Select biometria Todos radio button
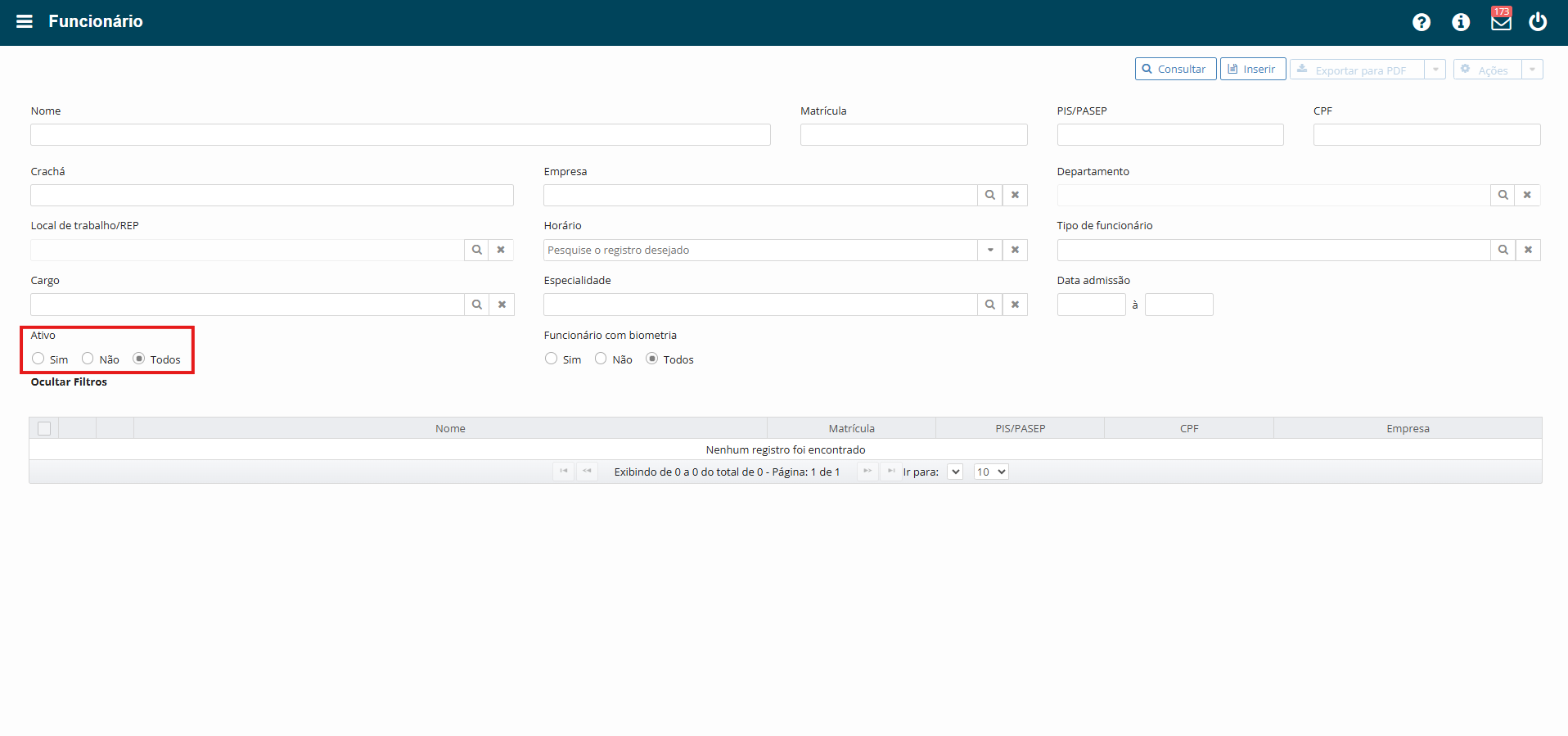This screenshot has height=736, width=1568. click(x=652, y=359)
